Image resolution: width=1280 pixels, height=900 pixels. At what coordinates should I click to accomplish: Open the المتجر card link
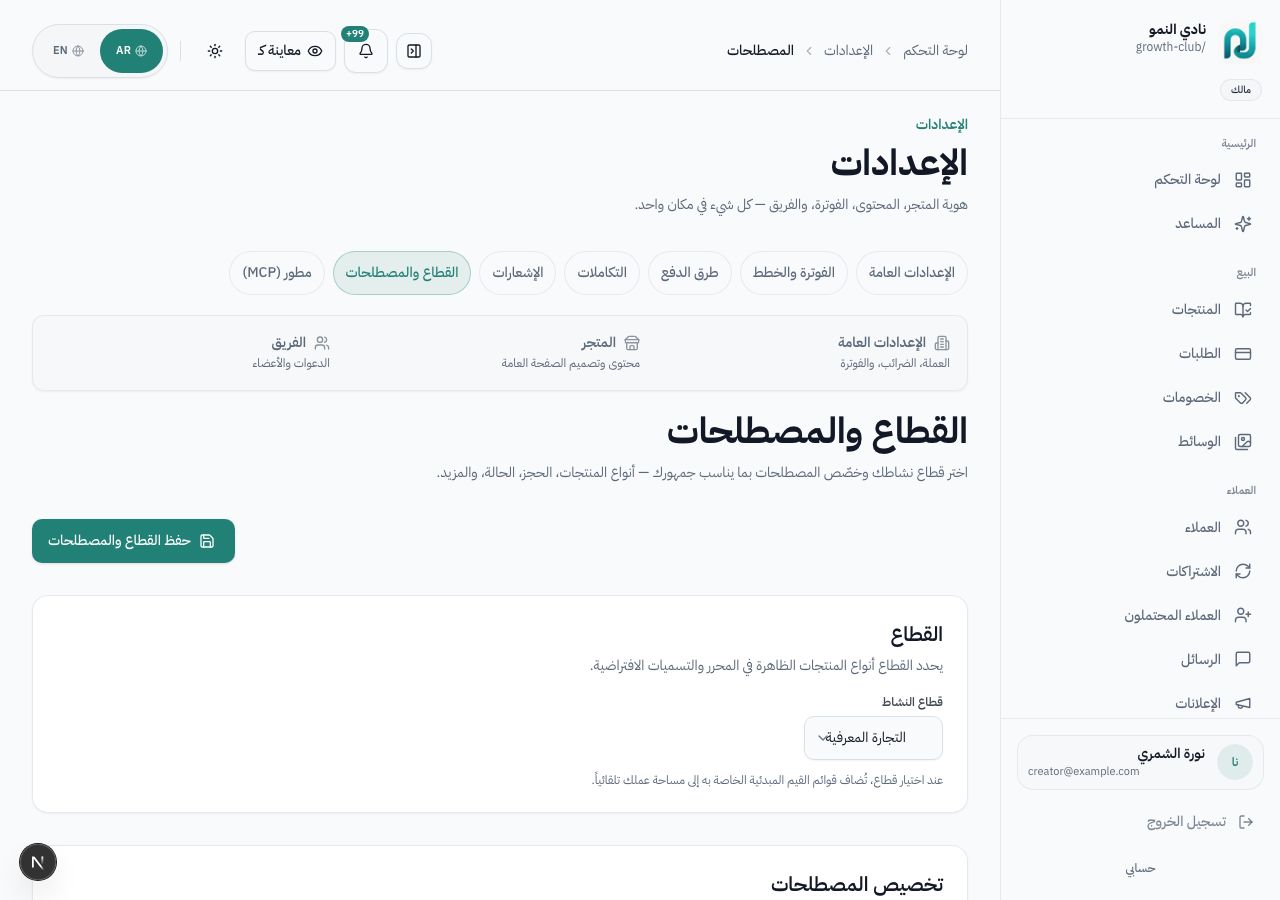[x=571, y=353]
